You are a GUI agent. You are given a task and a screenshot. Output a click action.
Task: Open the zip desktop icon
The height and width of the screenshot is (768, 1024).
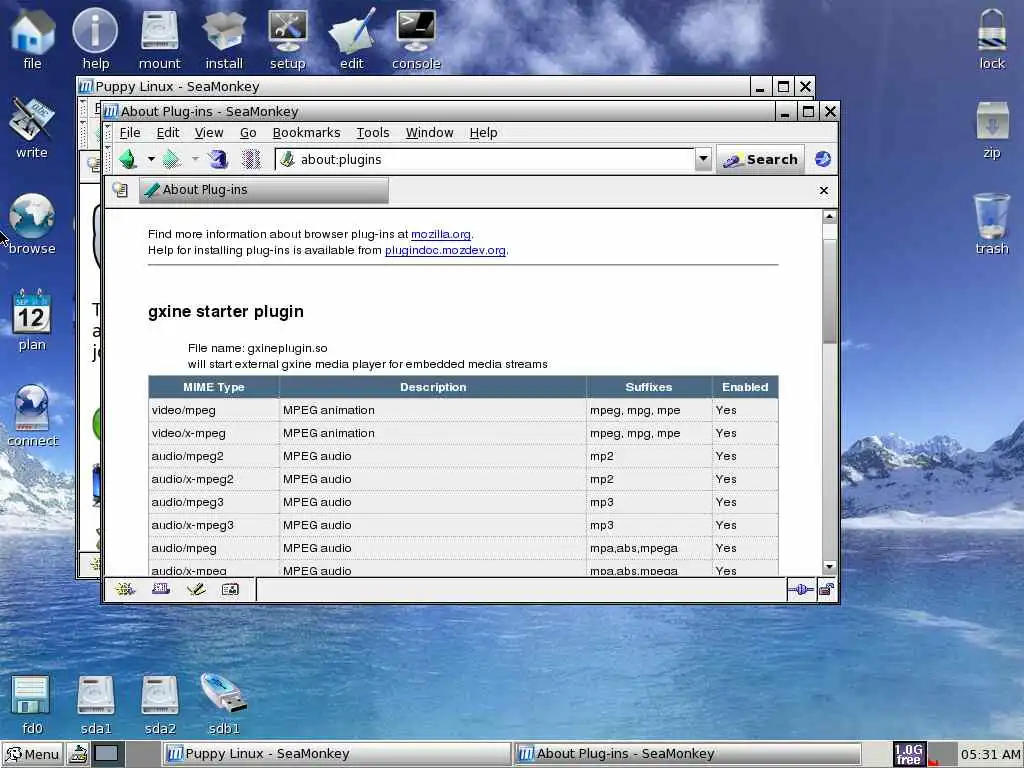pyautogui.click(x=992, y=129)
